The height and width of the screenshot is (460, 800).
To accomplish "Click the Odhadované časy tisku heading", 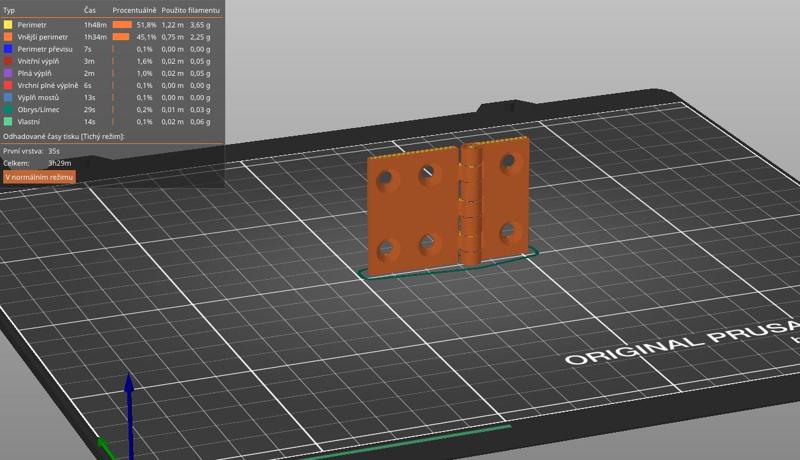I will [64, 136].
